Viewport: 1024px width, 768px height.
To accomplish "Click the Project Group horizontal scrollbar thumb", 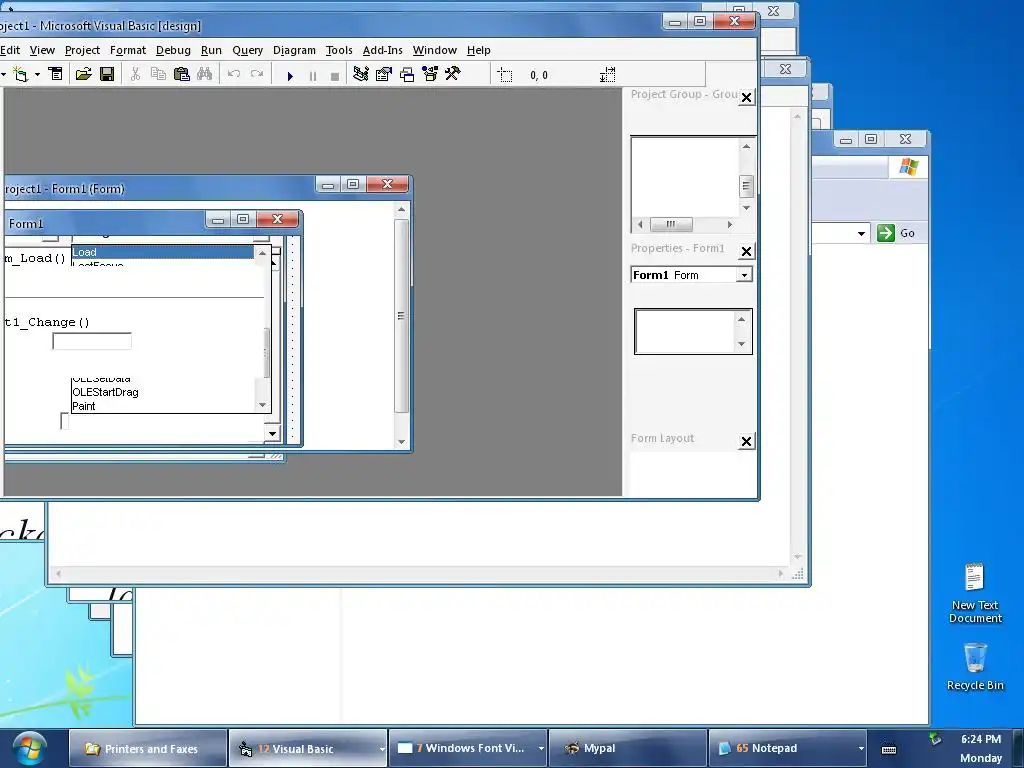I will pos(671,224).
